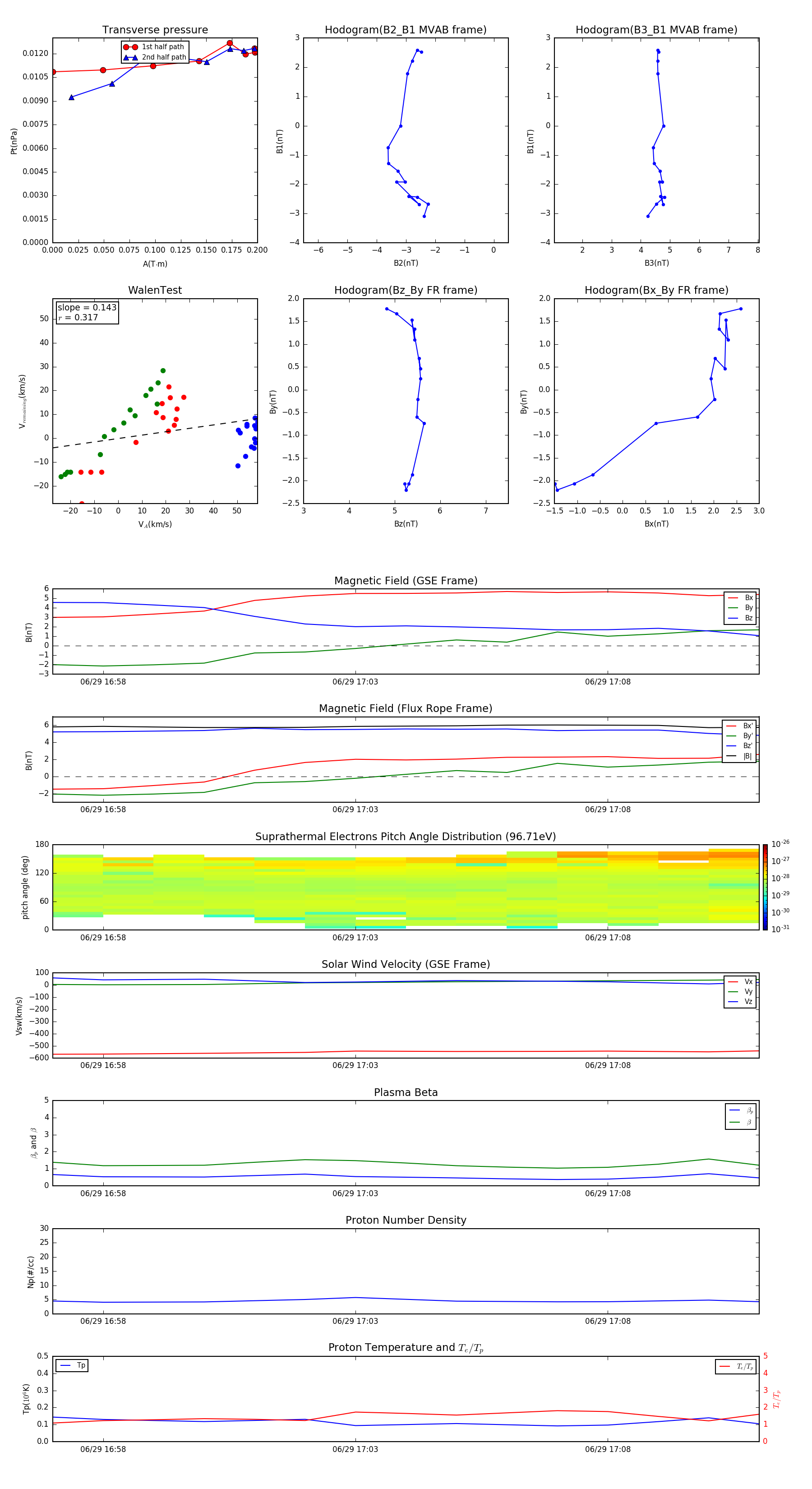This screenshot has height=1489, width=812.
Task: Click 'Vx' in the solar wind legend
Action: (x=741, y=981)
